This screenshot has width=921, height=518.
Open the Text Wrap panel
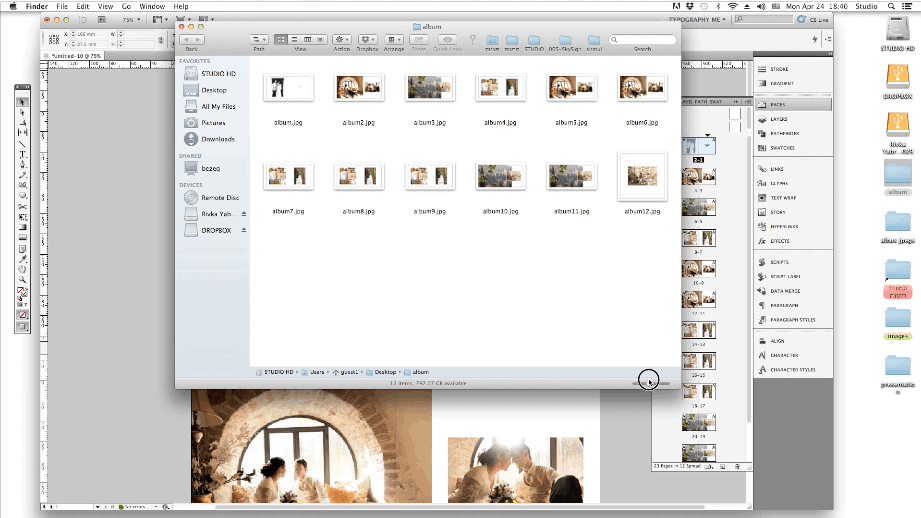(783, 198)
